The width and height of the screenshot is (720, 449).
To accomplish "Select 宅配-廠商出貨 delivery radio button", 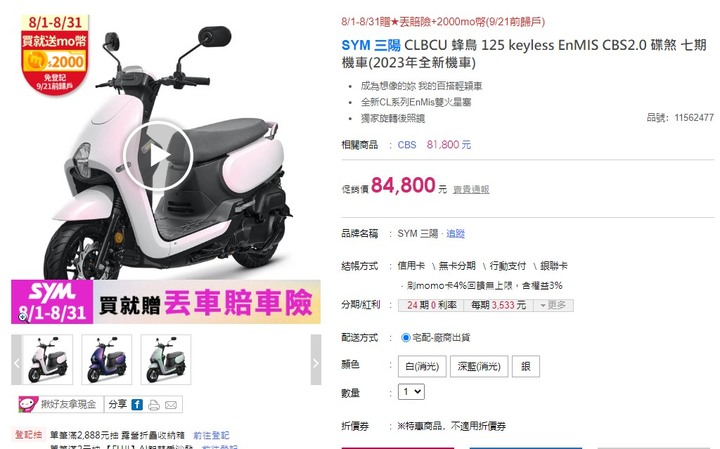I will (x=405, y=337).
